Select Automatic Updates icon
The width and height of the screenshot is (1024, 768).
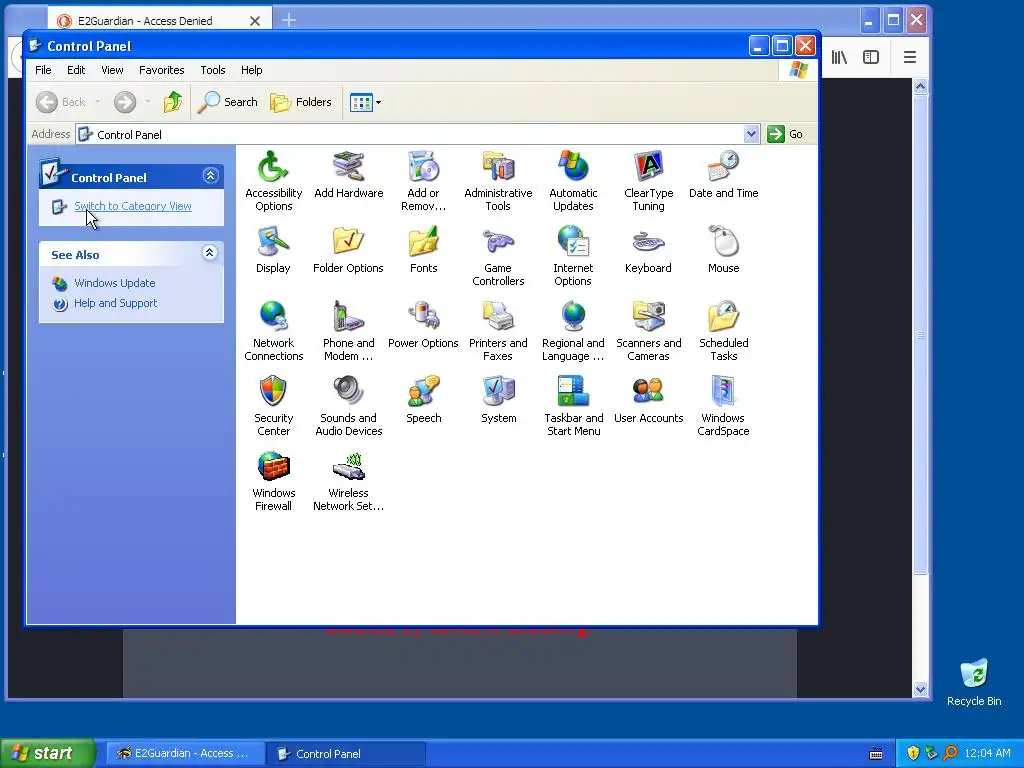[x=573, y=181]
